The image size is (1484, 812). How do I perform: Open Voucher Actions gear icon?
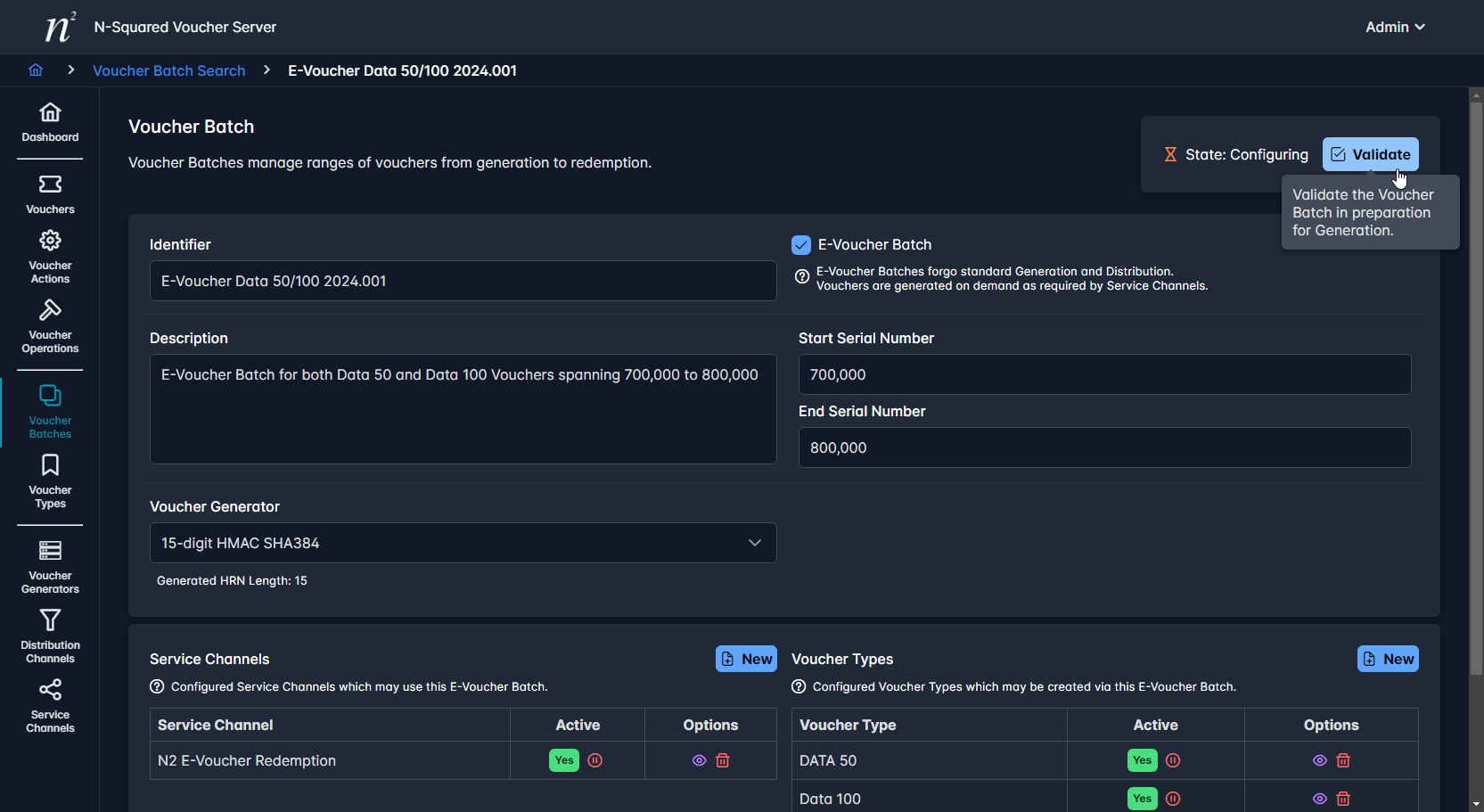(50, 241)
